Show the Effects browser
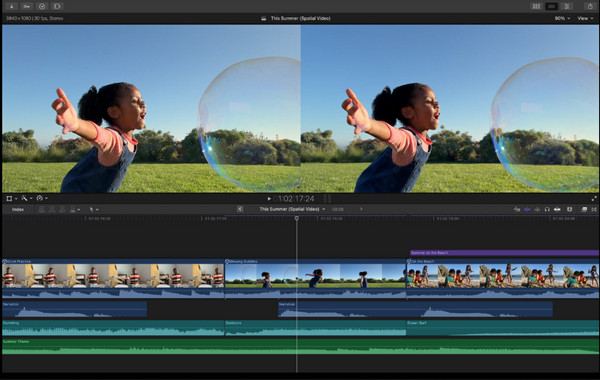The width and height of the screenshot is (600, 380). 584,209
